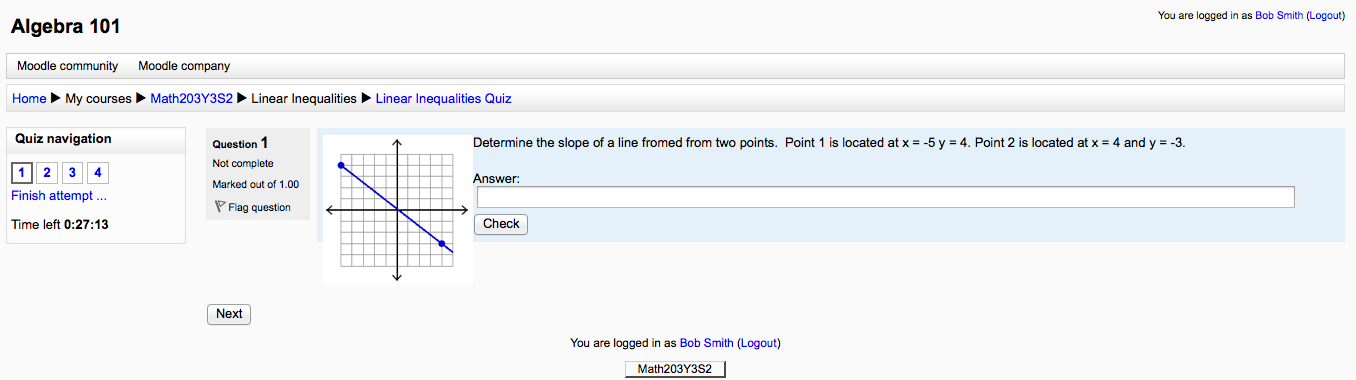Go to quiz question 1
This screenshot has width=1356, height=380.
[21, 173]
